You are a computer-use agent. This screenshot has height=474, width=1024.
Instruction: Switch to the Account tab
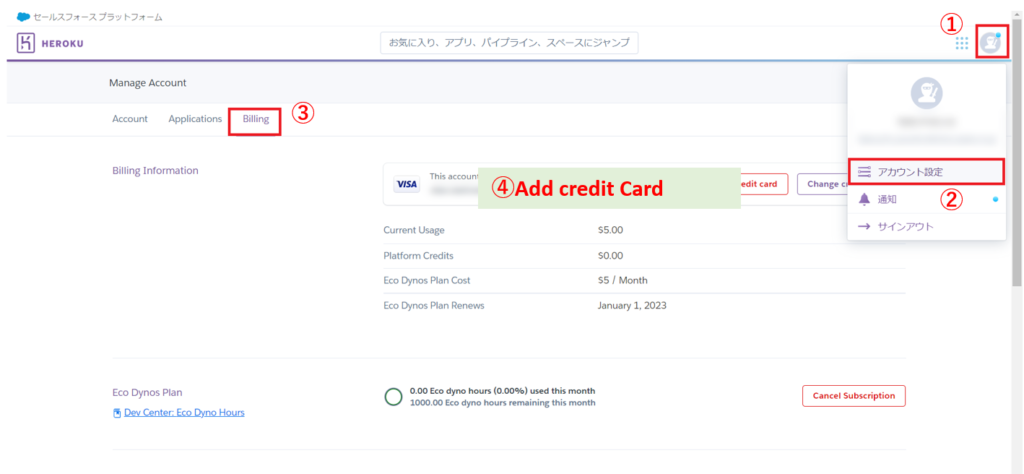pyautogui.click(x=130, y=119)
